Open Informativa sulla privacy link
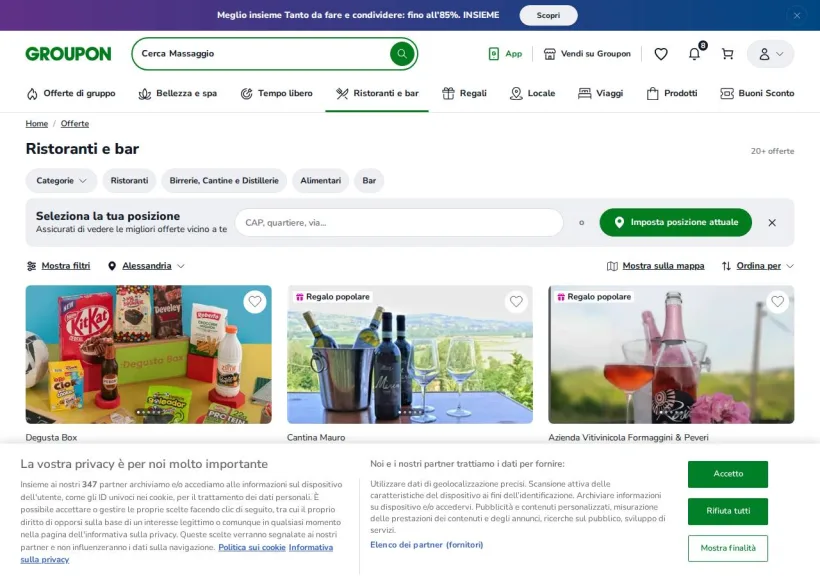820x577 pixels. click(311, 547)
